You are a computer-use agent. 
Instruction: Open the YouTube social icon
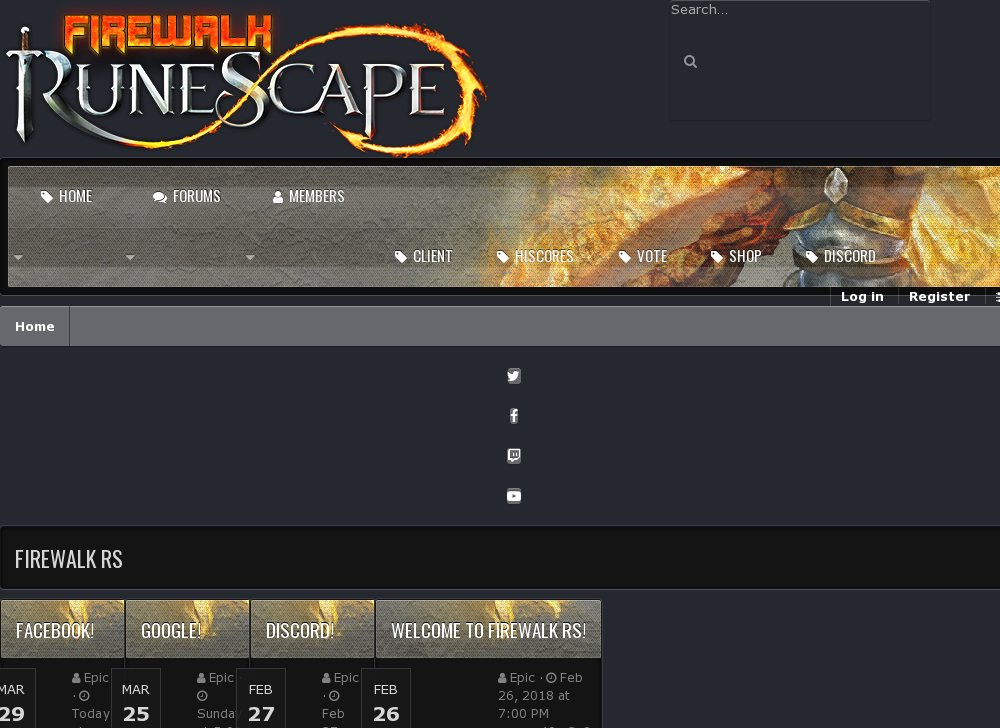coord(514,496)
